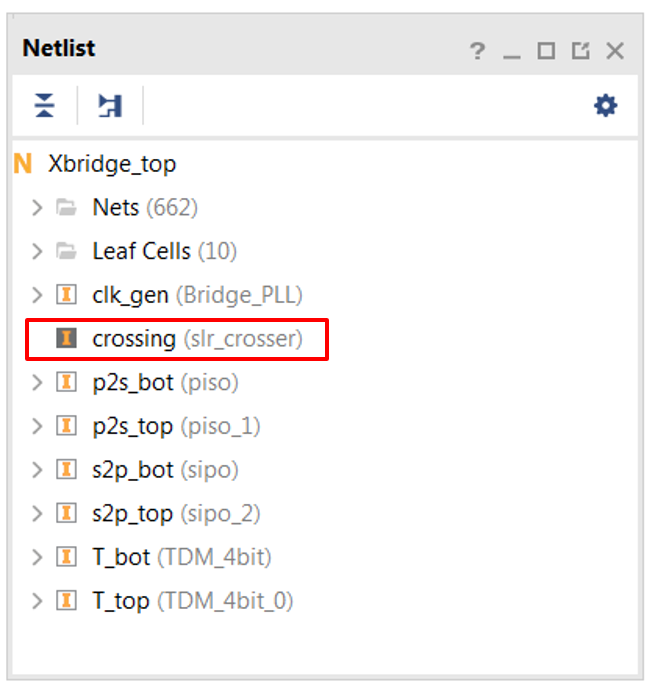Open Netlist settings gear
This screenshot has height=693, width=655.
(605, 106)
